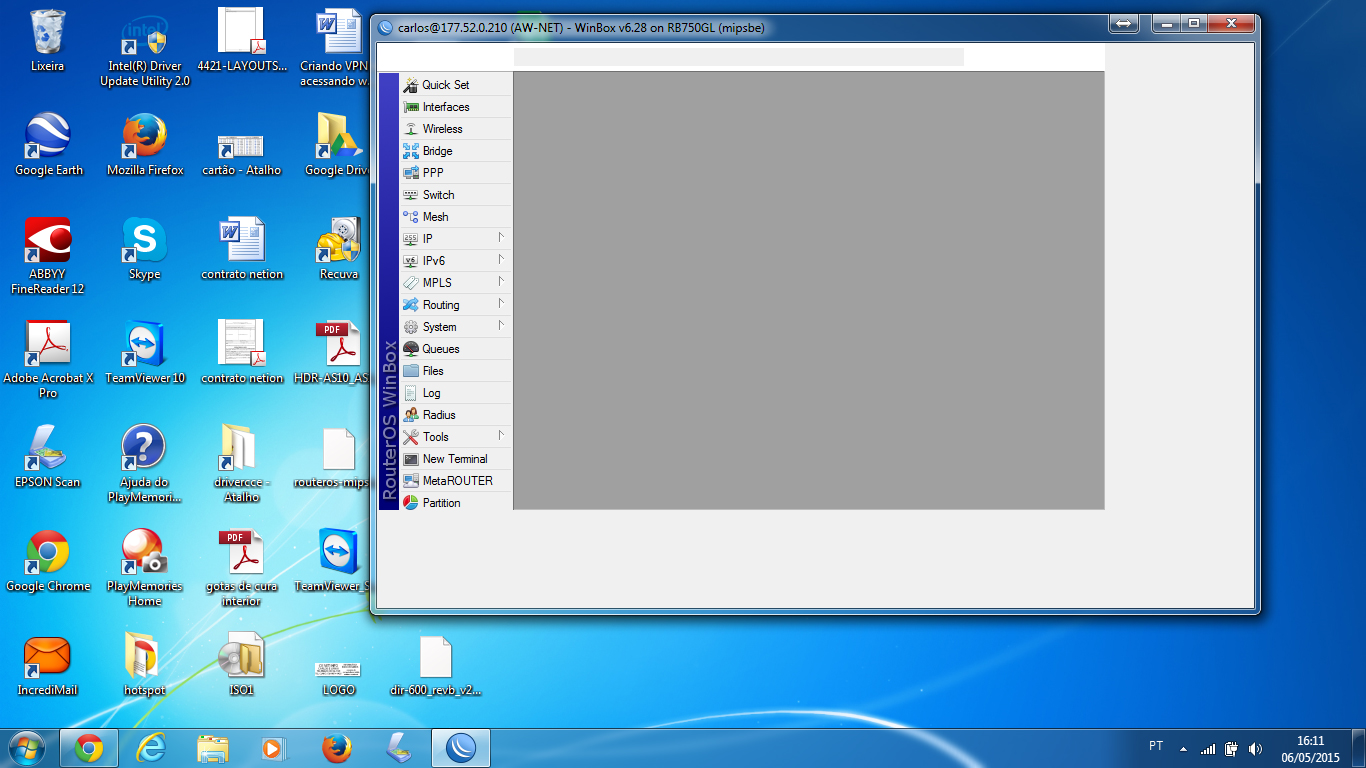1366x768 pixels.
Task: Open Windows Explorer from the taskbar
Action: (213, 748)
